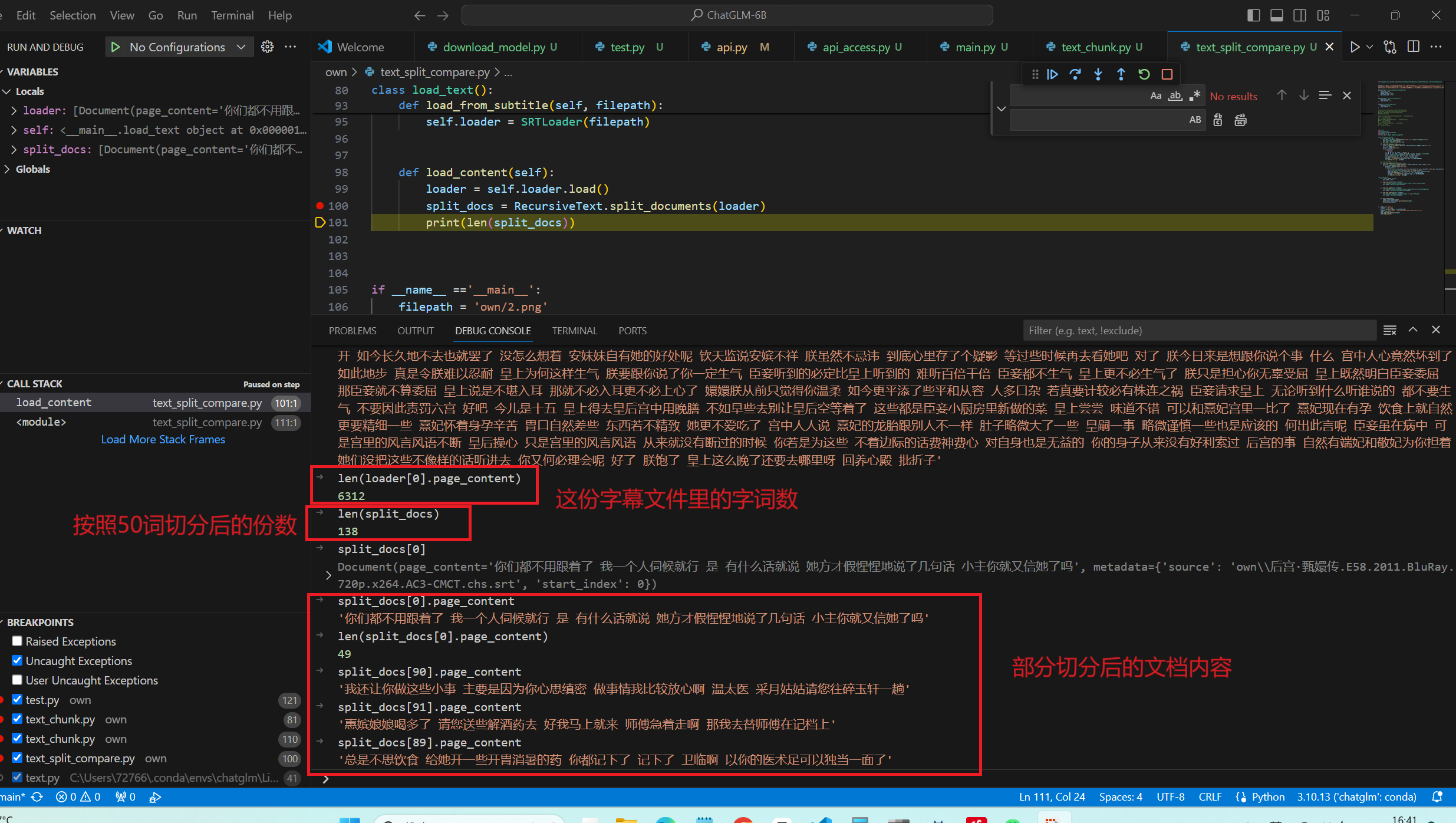Disable Uncaught Exceptions breakpoint

[x=17, y=660]
